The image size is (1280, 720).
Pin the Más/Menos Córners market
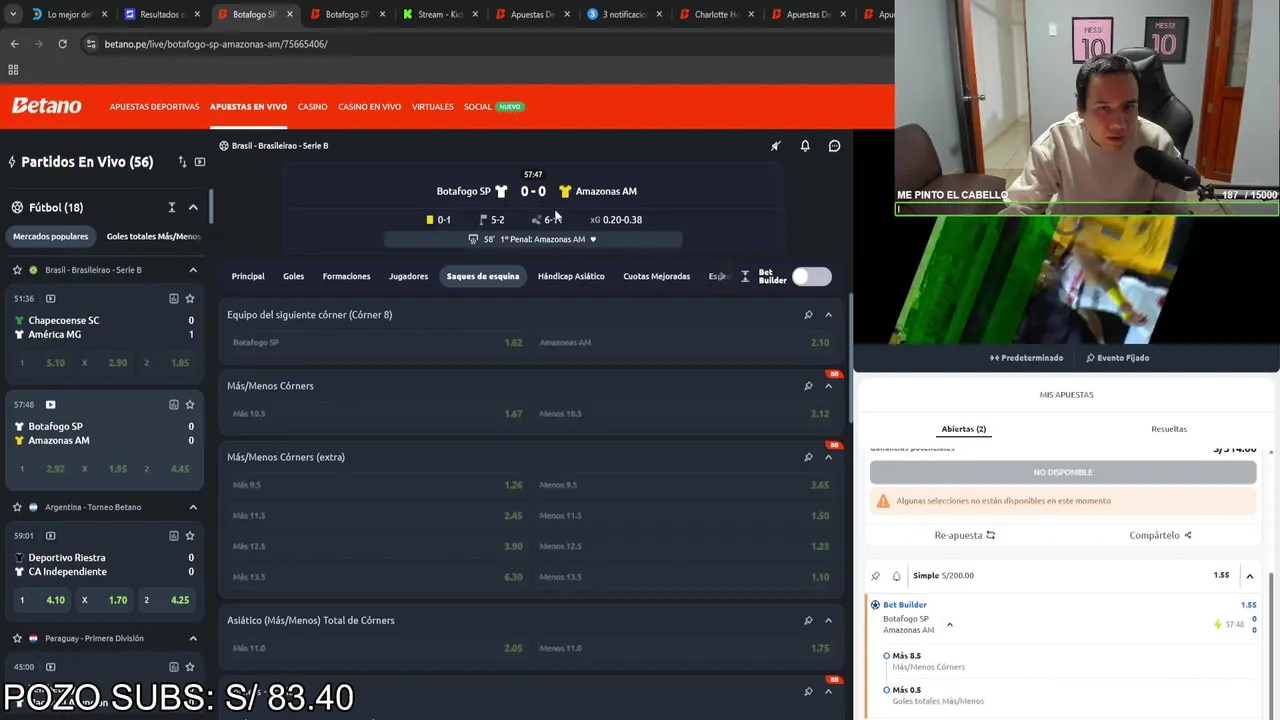point(808,386)
